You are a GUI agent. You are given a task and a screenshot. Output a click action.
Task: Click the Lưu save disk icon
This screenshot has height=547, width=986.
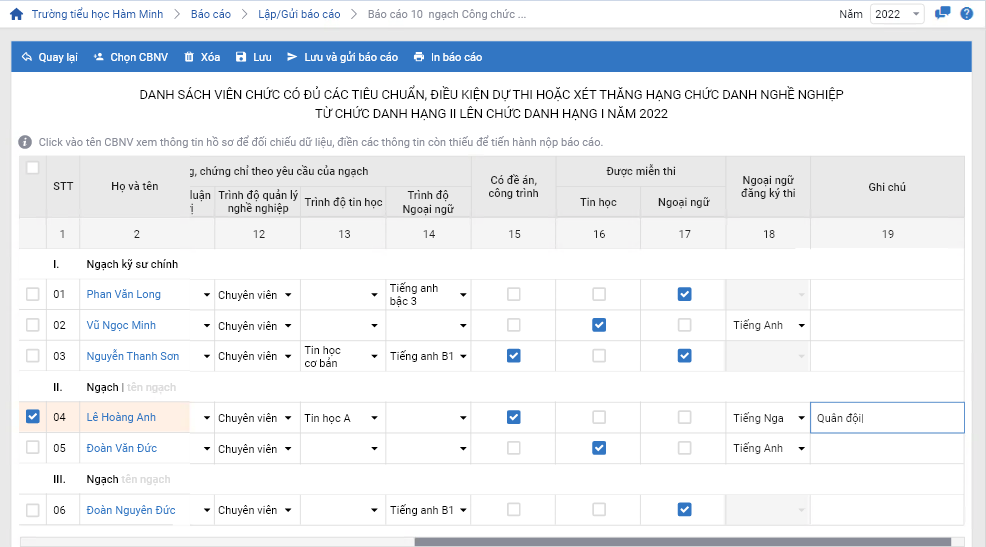[241, 58]
